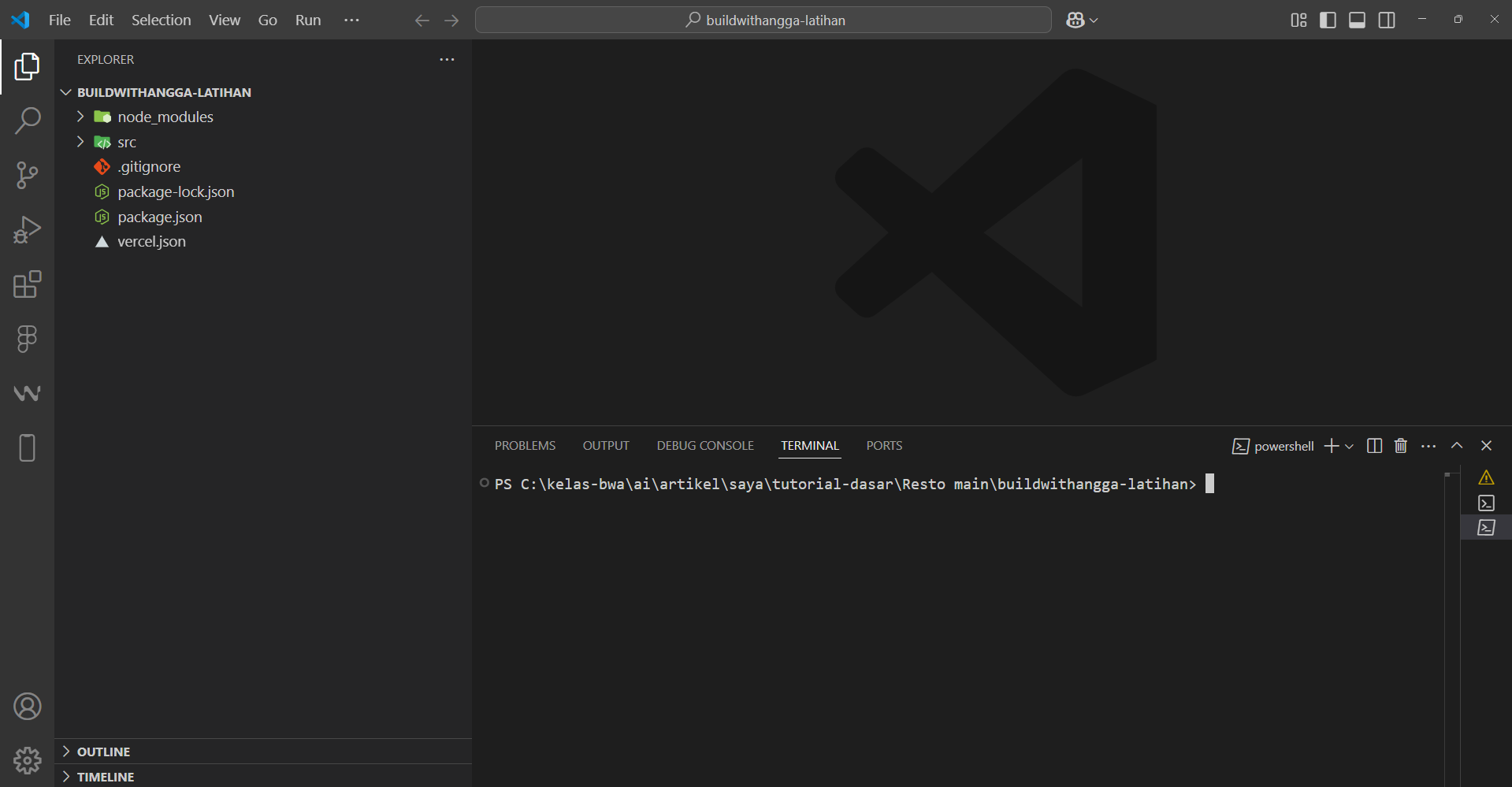Image resolution: width=1512 pixels, height=787 pixels.
Task: Open the W-shaped extension icon in activity bar
Action: tap(27, 393)
